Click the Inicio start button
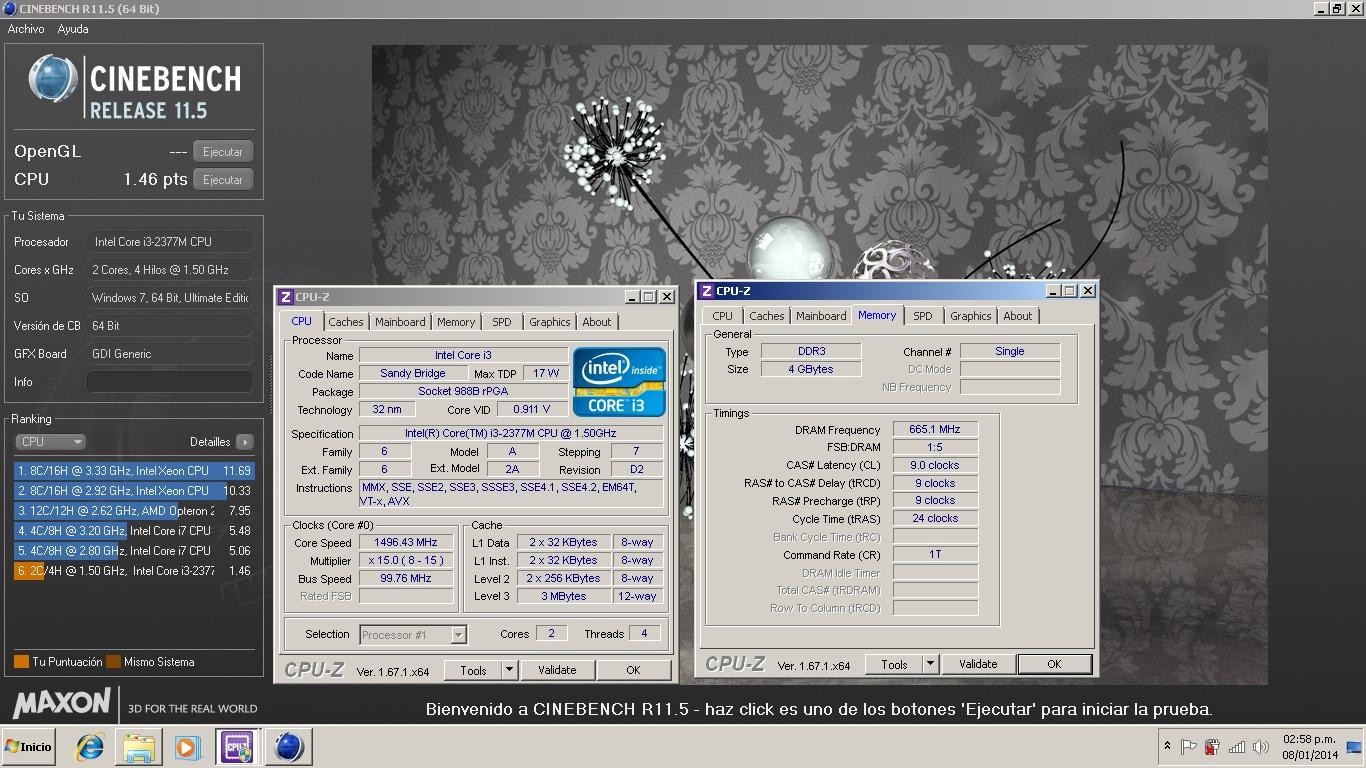This screenshot has height=768, width=1366. 28,747
